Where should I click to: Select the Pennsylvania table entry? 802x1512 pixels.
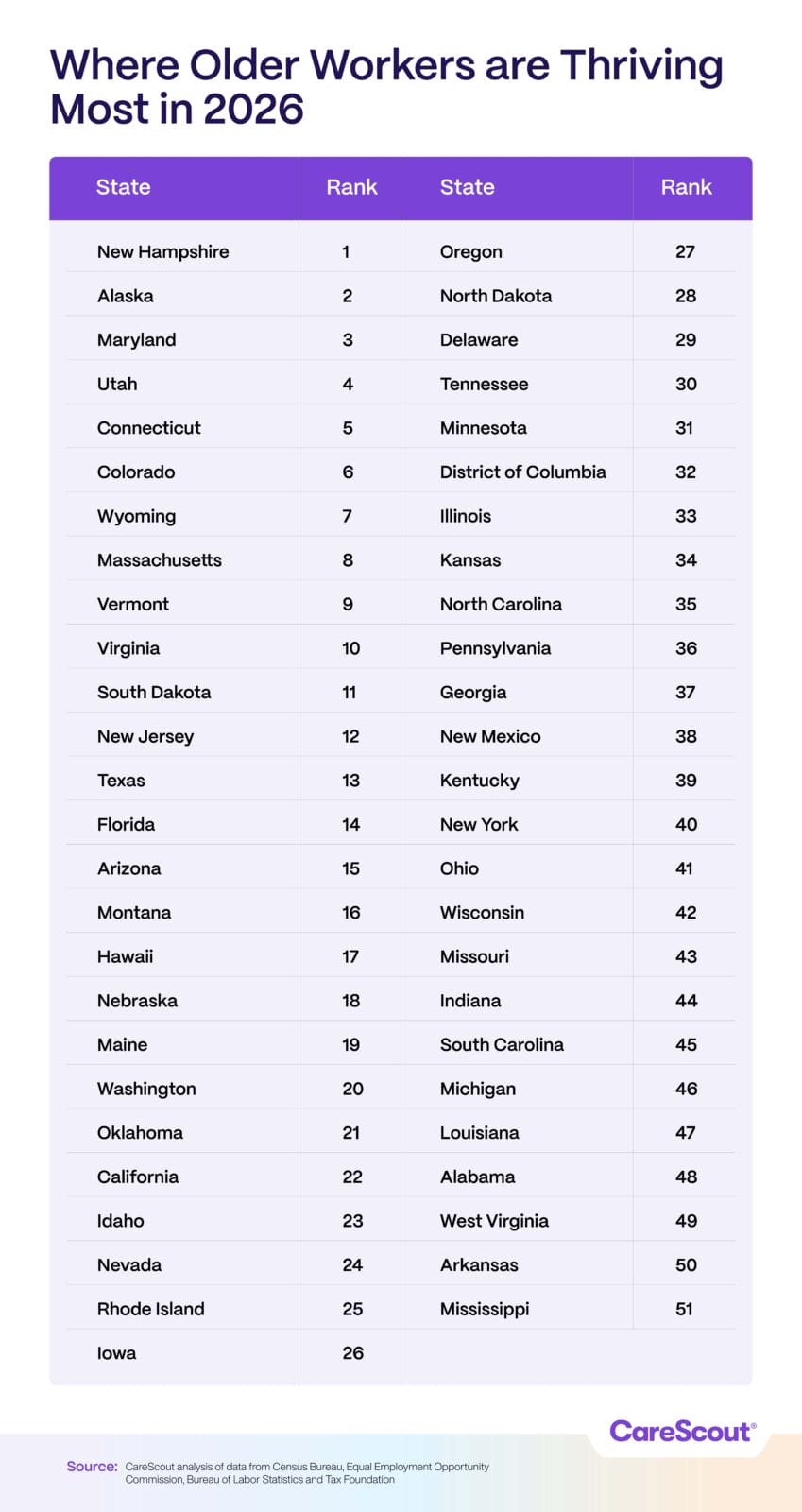pyautogui.click(x=496, y=649)
